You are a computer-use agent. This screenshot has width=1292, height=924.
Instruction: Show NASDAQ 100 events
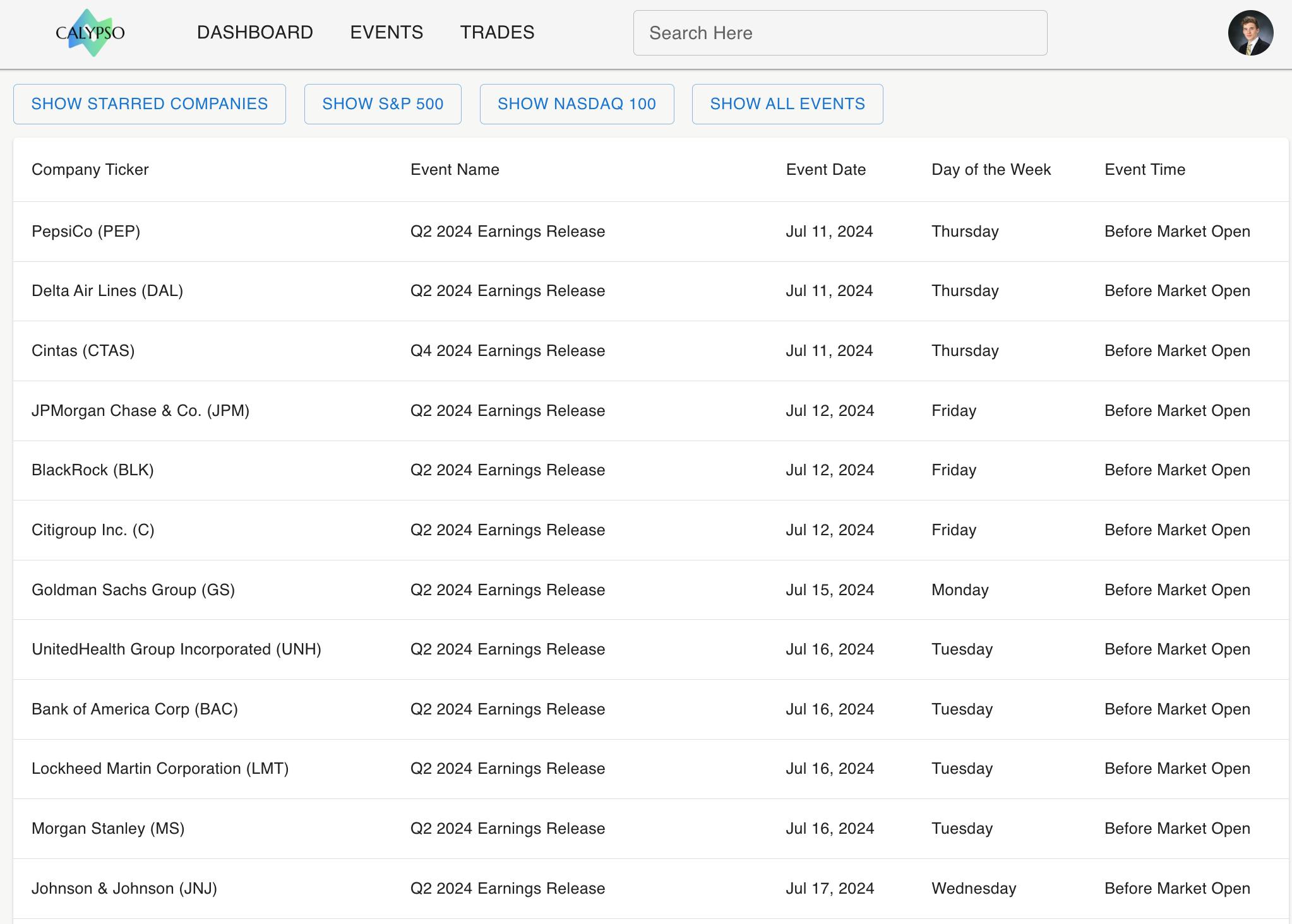[577, 104]
